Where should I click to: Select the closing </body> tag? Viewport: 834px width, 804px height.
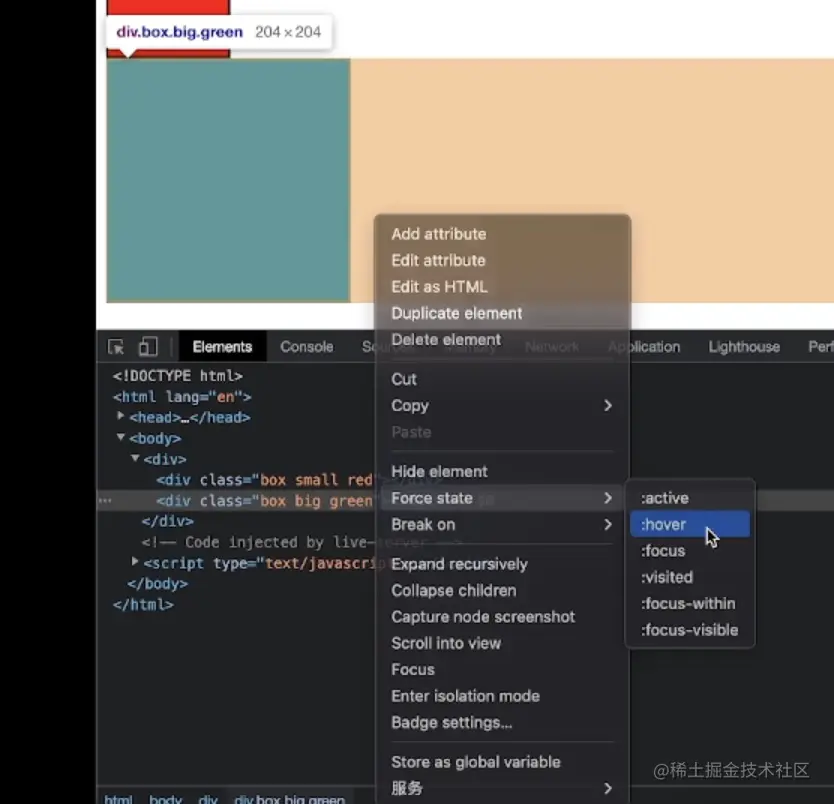[157, 584]
